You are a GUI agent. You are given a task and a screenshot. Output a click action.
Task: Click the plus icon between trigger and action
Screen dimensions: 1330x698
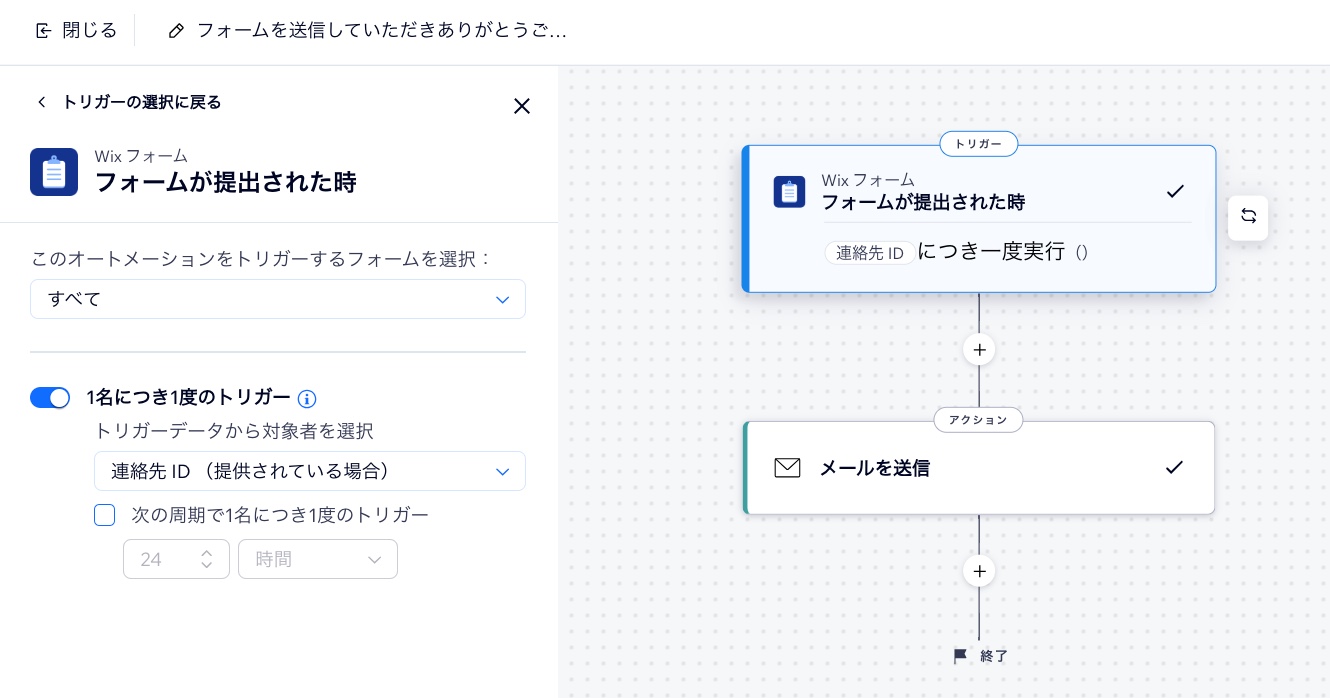pyautogui.click(x=978, y=349)
